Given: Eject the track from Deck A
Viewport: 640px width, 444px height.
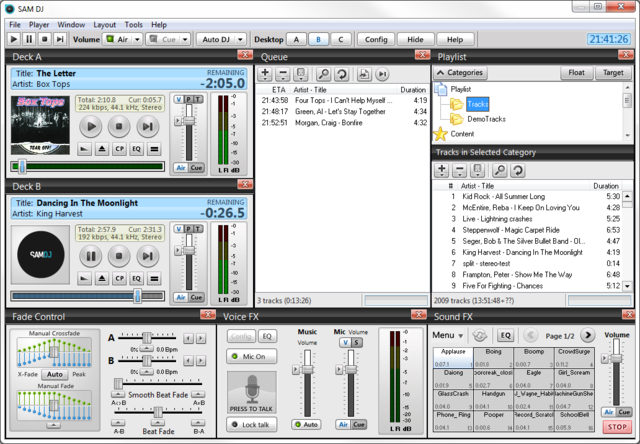Looking at the screenshot, I should pyautogui.click(x=102, y=149).
